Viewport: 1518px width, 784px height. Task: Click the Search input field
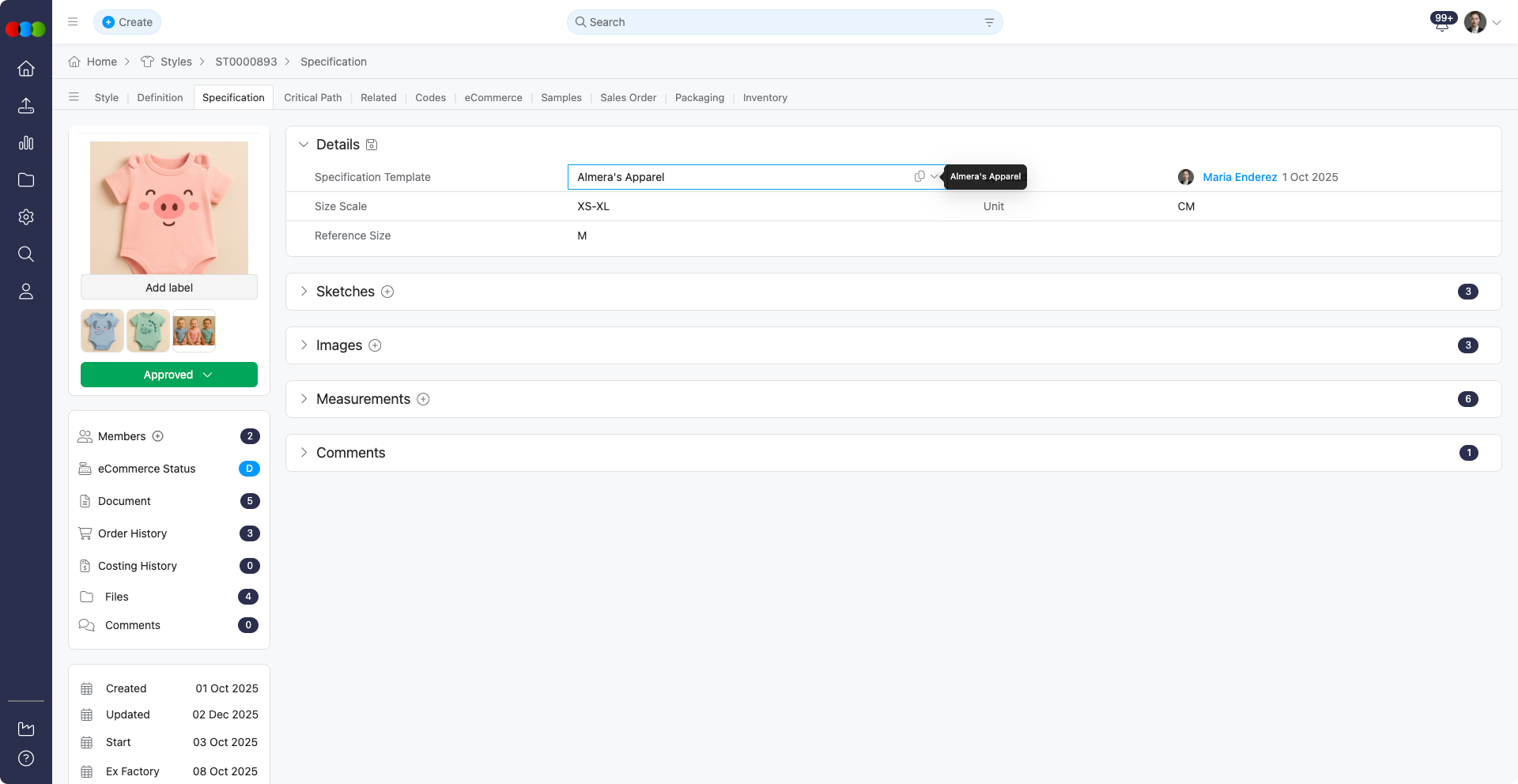[x=783, y=22]
